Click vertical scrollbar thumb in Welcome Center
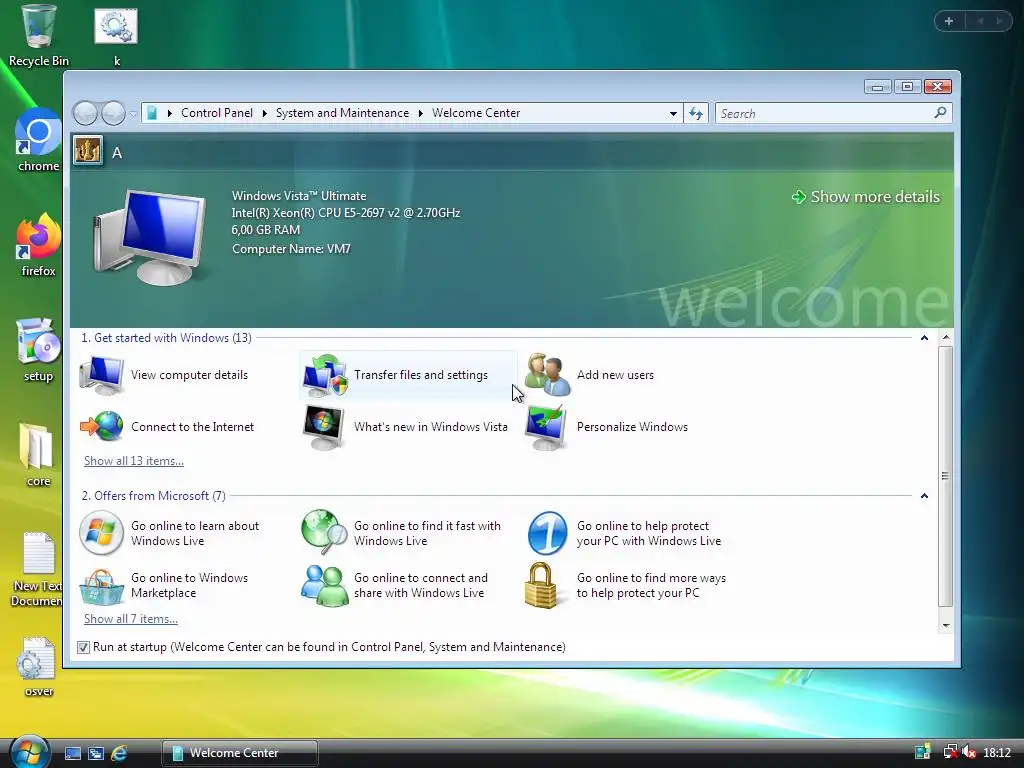The width and height of the screenshot is (1024, 768). click(946, 477)
